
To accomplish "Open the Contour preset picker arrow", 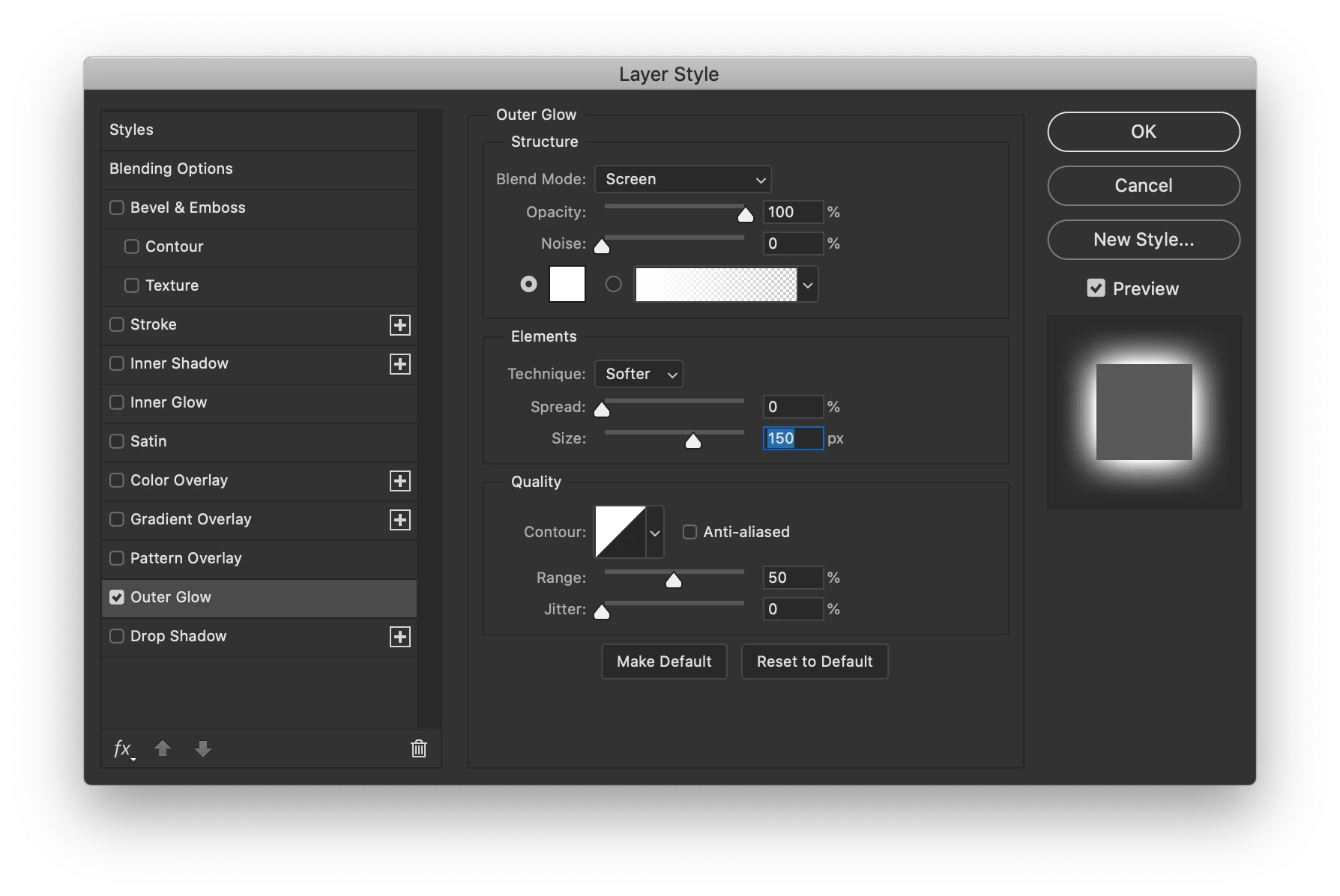I will pyautogui.click(x=654, y=533).
